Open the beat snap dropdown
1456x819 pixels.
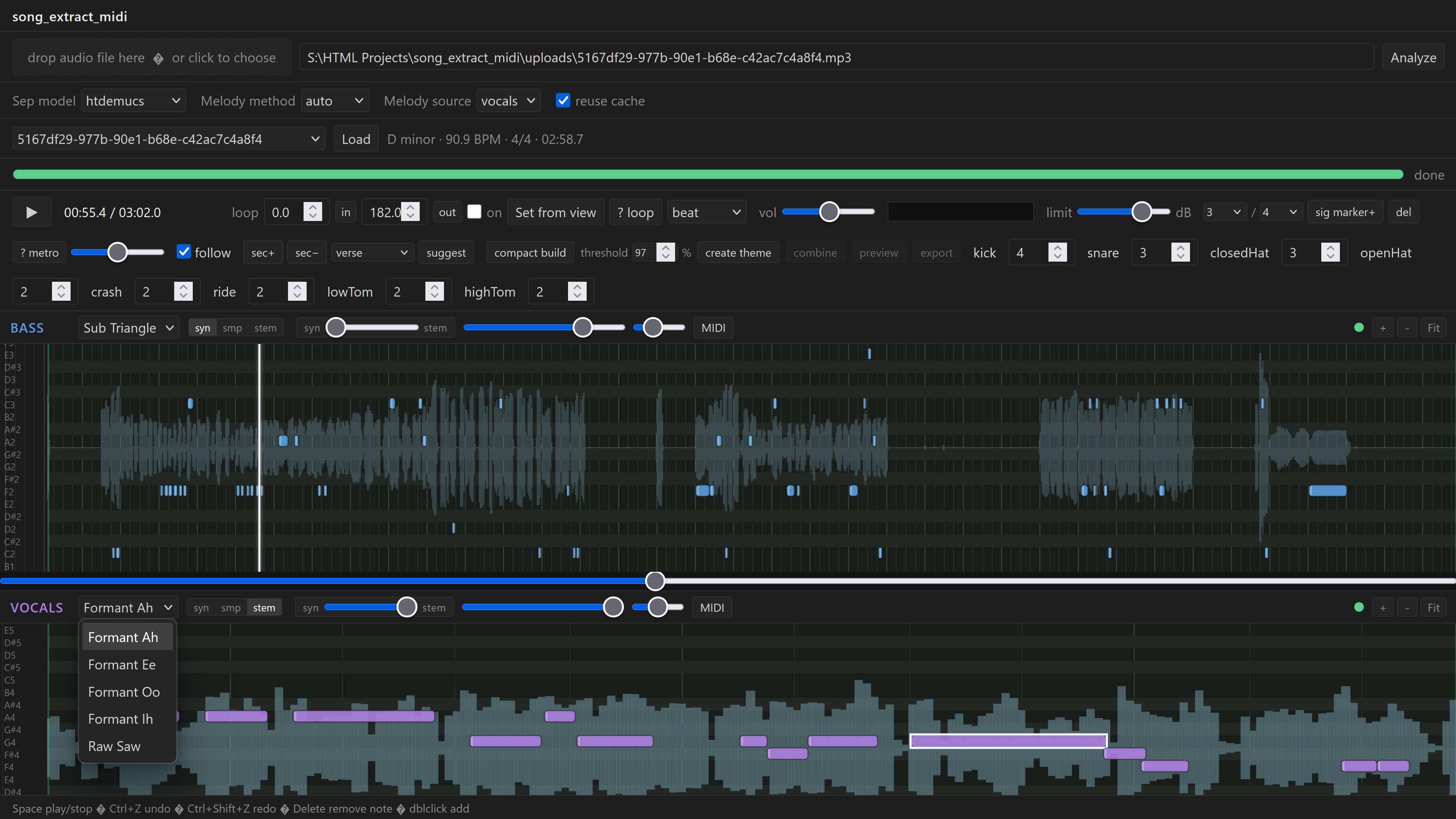click(707, 212)
